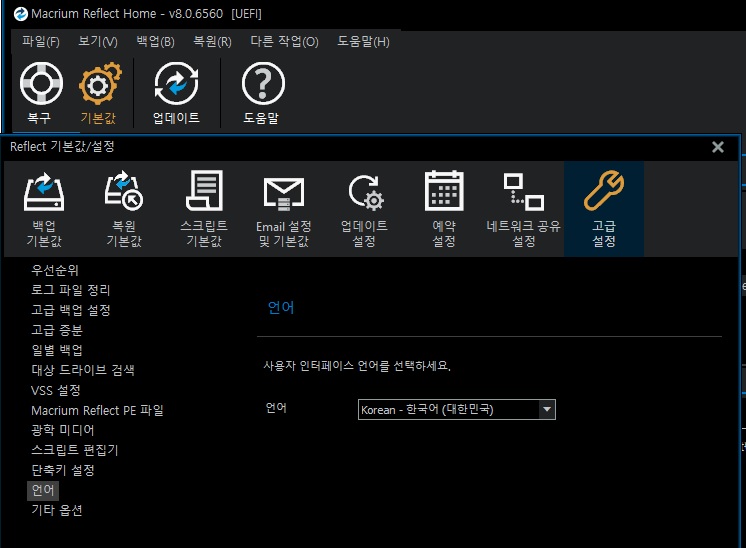Select 단축키 설정 entry

[x=63, y=470]
